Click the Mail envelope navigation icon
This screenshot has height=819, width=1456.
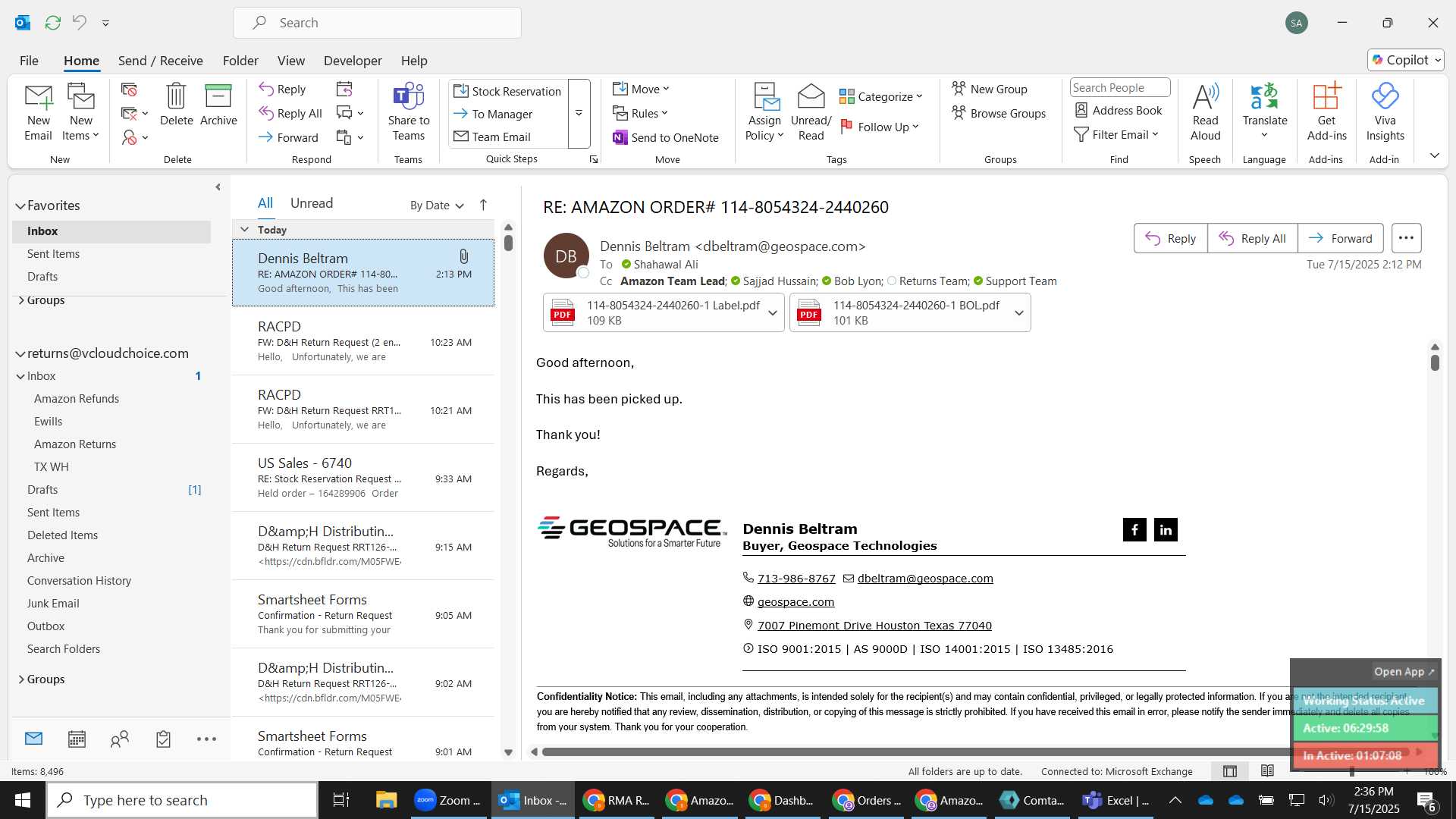33,739
